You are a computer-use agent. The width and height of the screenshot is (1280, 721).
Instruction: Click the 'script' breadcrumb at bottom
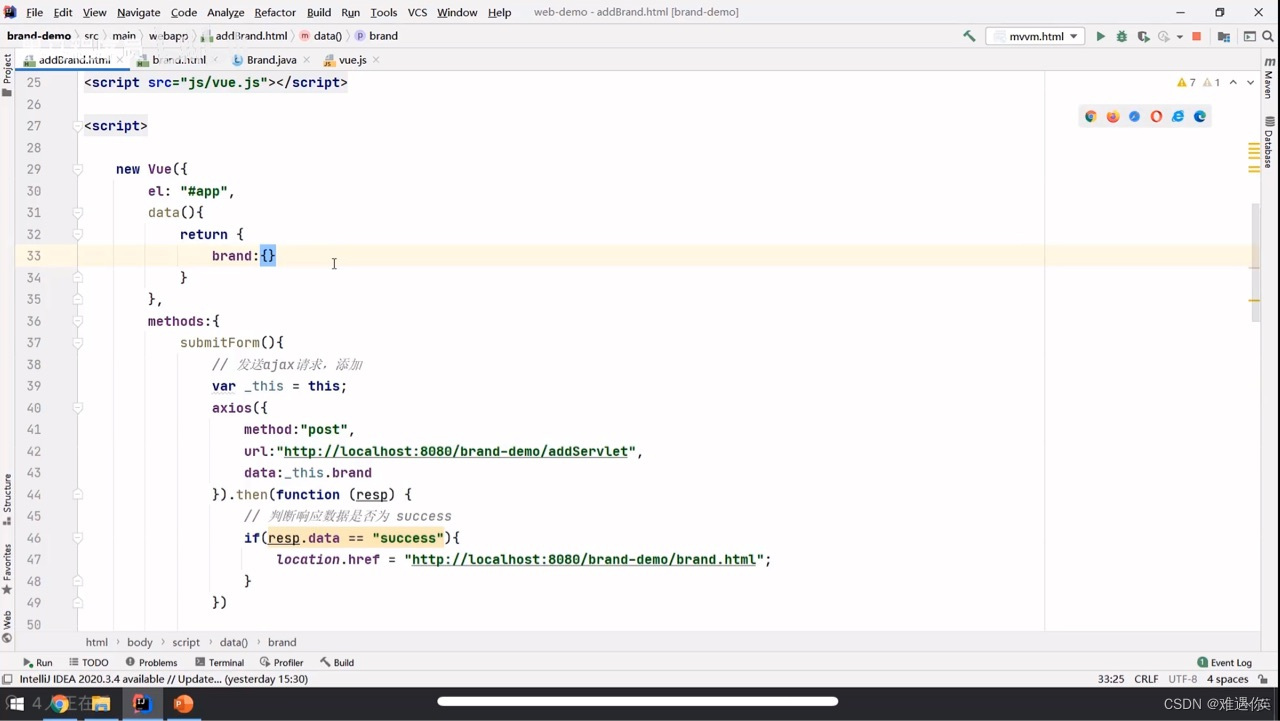(x=186, y=642)
